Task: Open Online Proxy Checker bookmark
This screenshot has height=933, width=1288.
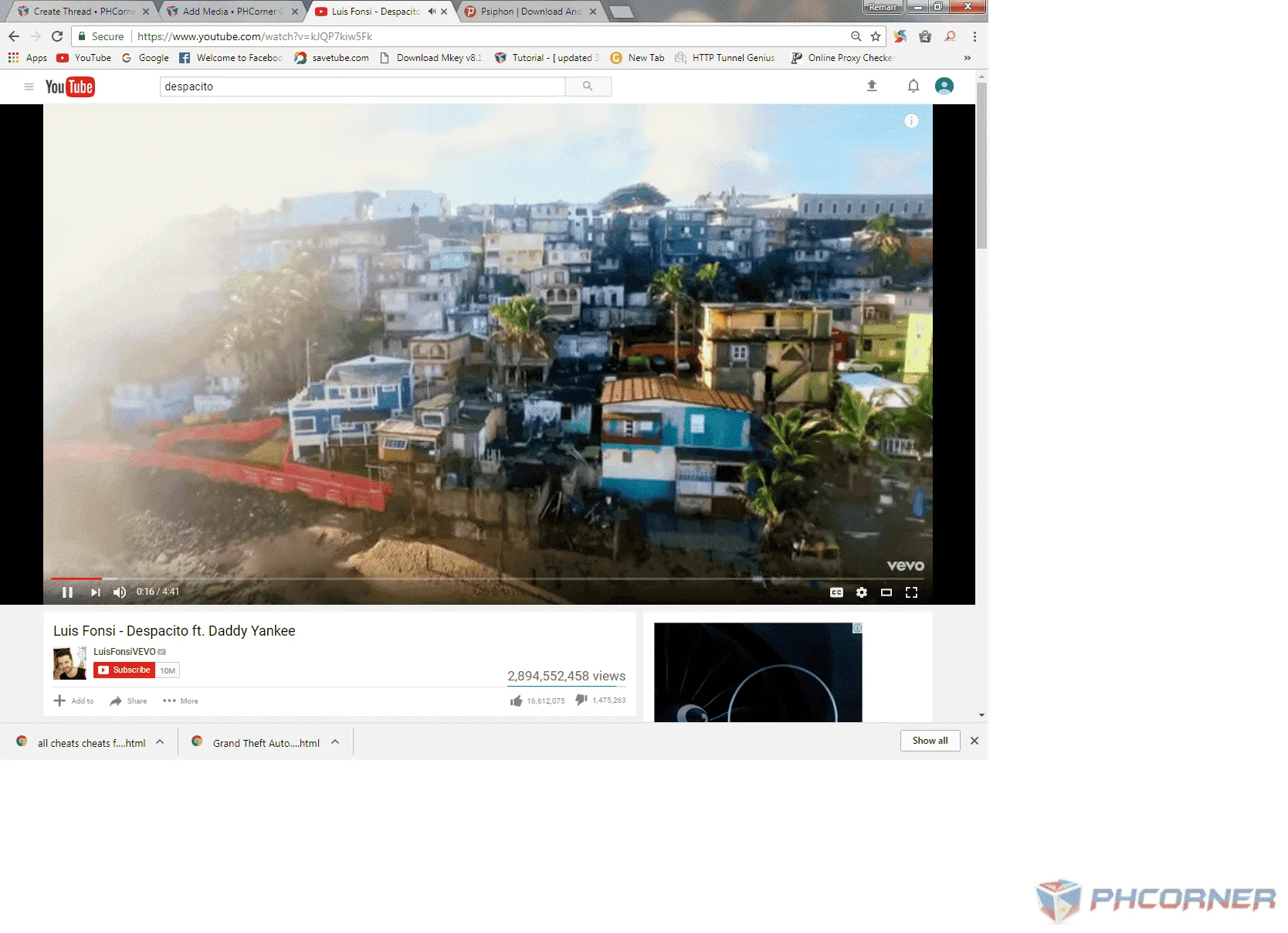Action: pos(842,58)
